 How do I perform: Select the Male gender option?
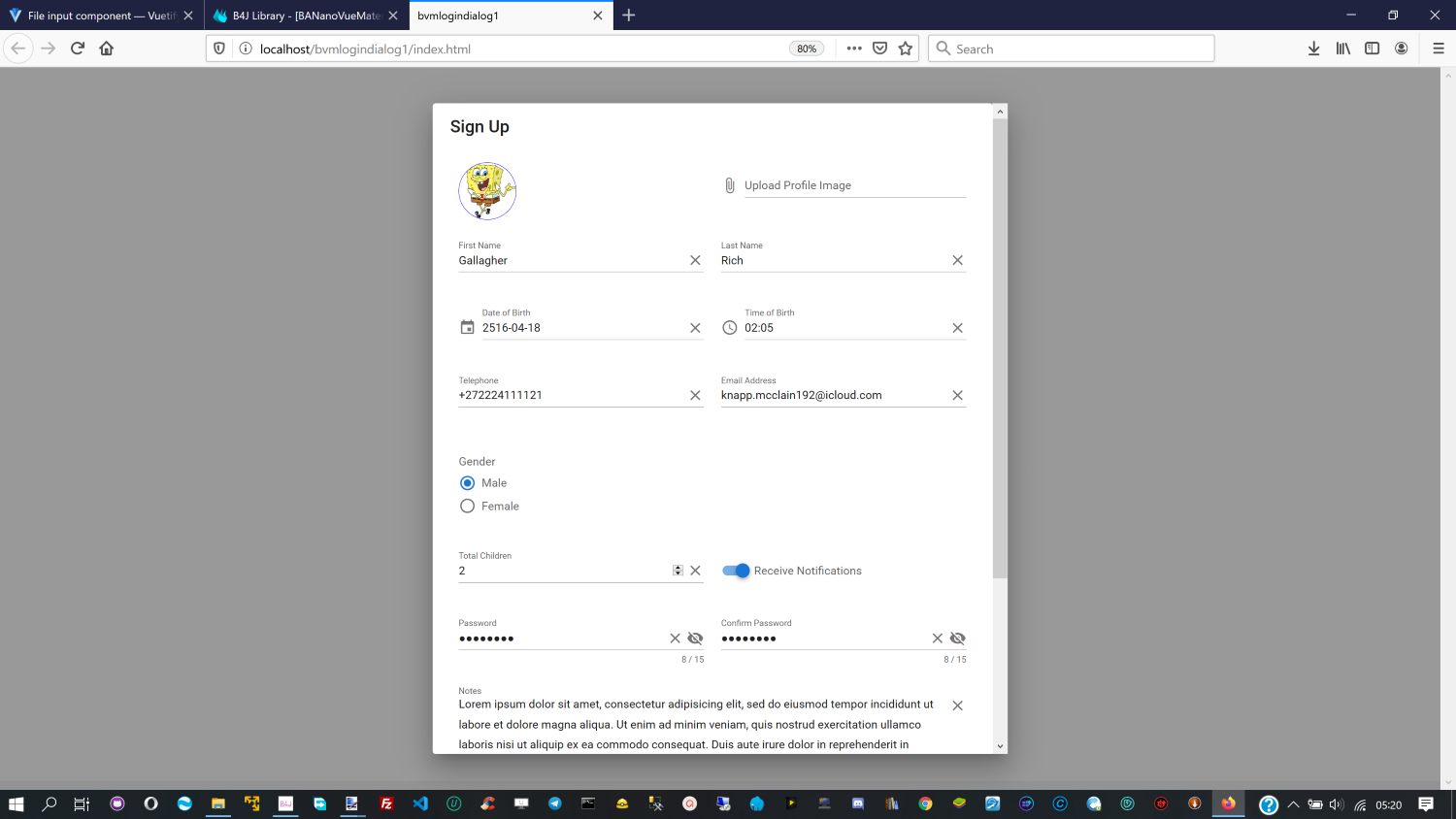click(x=467, y=483)
